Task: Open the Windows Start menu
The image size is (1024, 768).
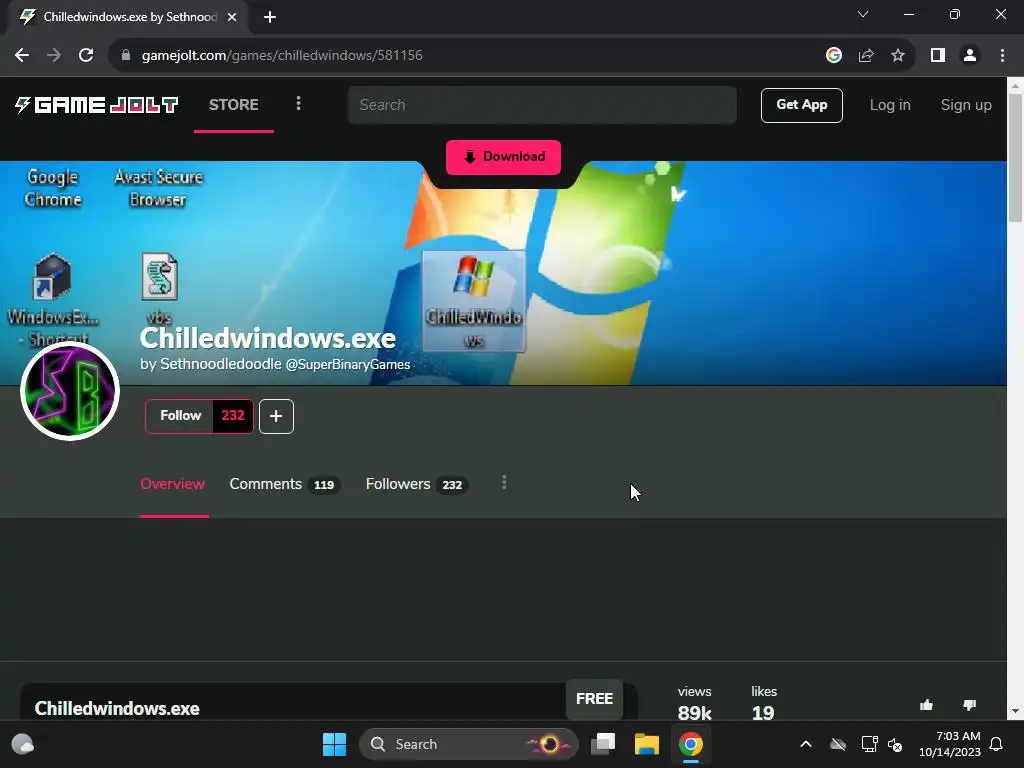Action: 334,744
